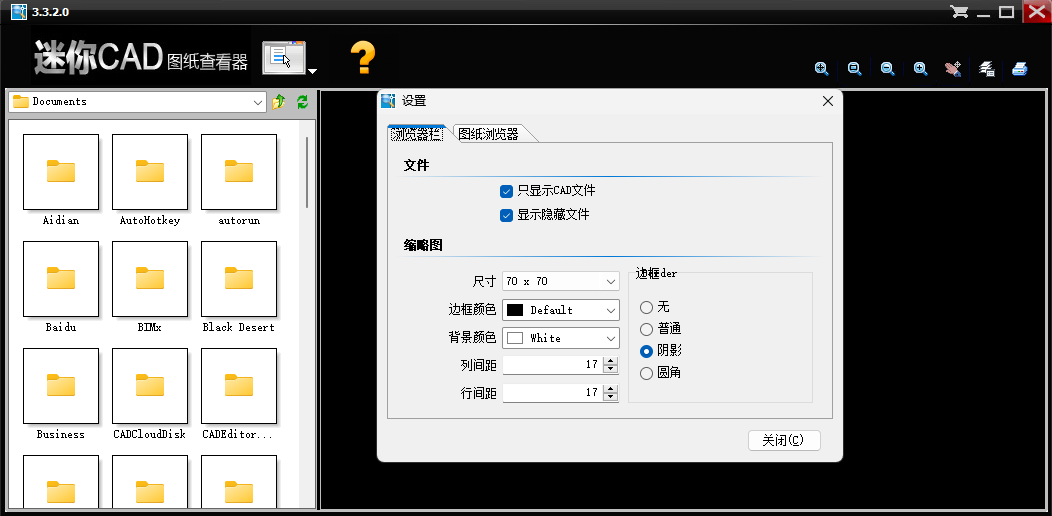
Task: Increase 列间距 with up arrow
Action: point(610,361)
